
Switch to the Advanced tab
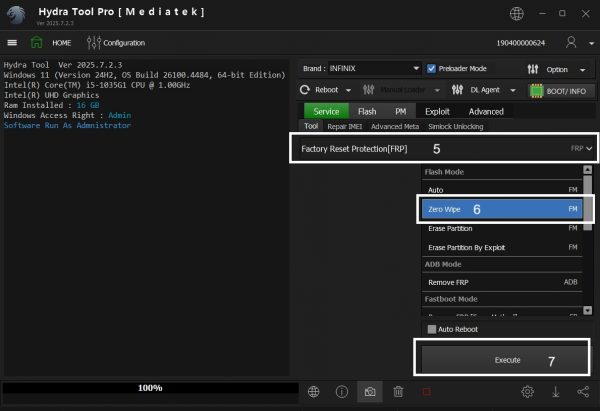tap(486, 111)
